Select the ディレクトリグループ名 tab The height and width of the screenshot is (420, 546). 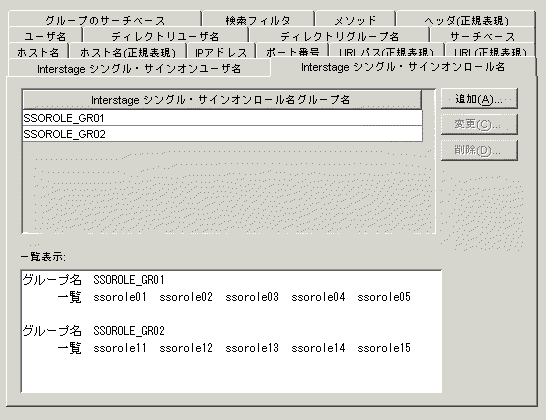click(x=340, y=36)
